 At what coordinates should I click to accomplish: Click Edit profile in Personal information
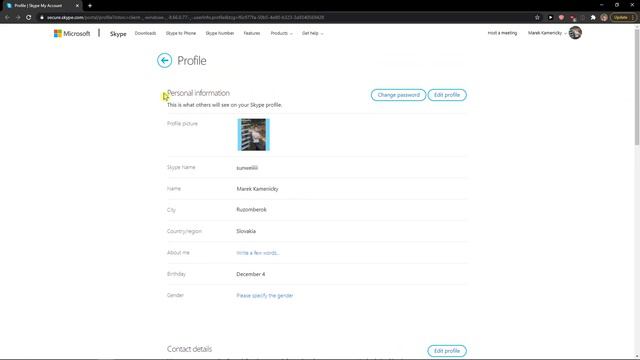point(447,95)
